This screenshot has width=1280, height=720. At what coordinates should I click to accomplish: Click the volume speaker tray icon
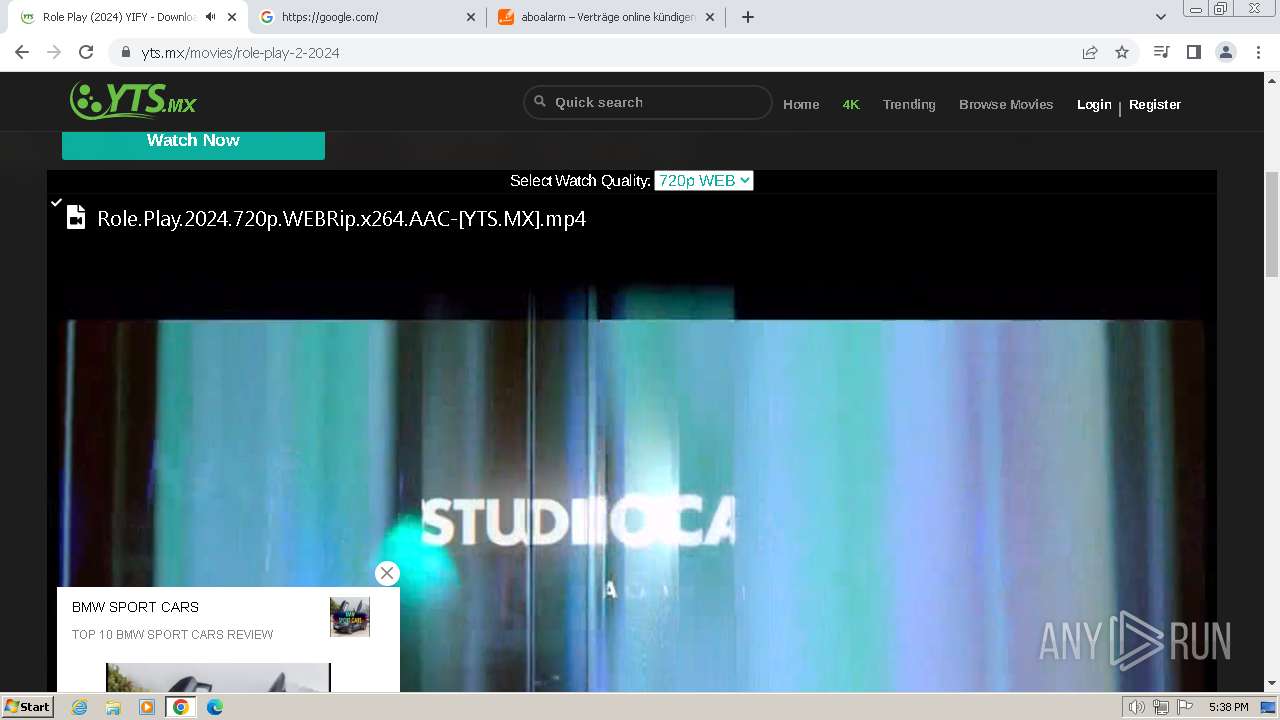click(x=1137, y=707)
